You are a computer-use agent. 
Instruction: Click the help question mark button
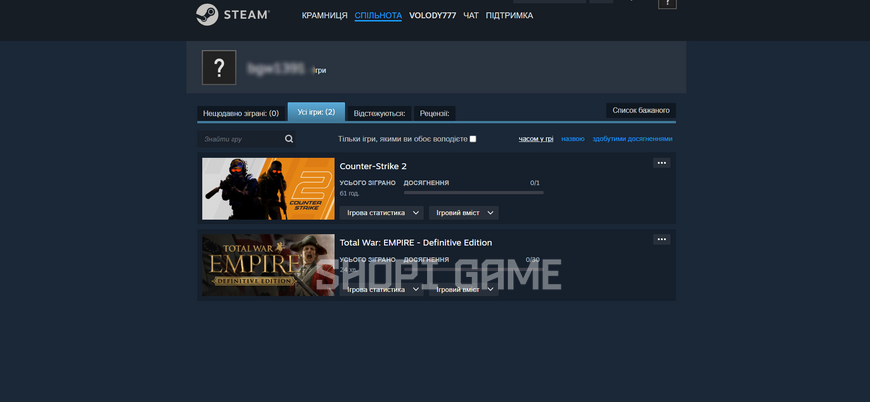coord(667,3)
